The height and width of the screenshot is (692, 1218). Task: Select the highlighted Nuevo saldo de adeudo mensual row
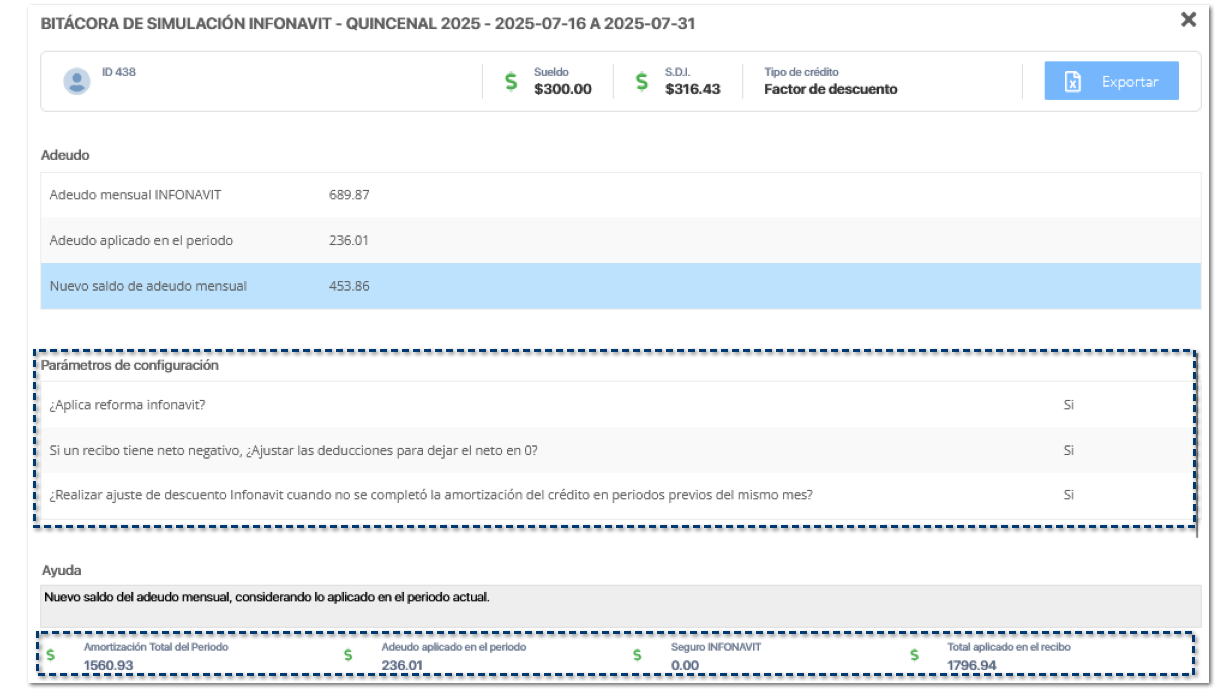[x=620, y=286]
